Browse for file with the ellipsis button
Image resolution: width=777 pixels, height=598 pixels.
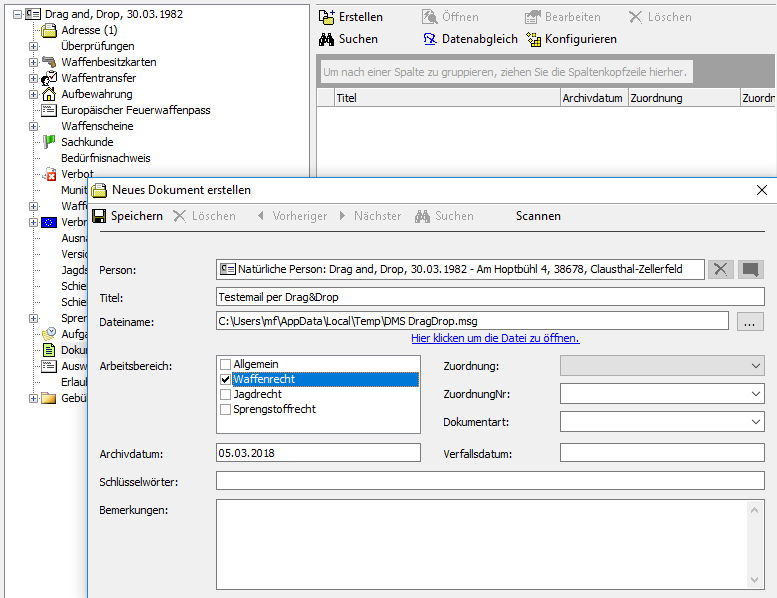coord(751,321)
